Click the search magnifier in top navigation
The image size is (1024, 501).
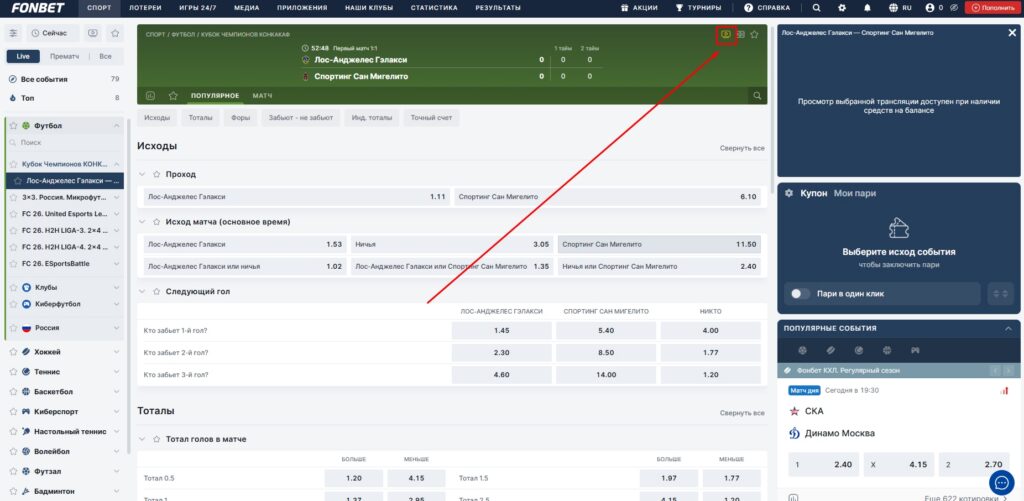coord(816,7)
